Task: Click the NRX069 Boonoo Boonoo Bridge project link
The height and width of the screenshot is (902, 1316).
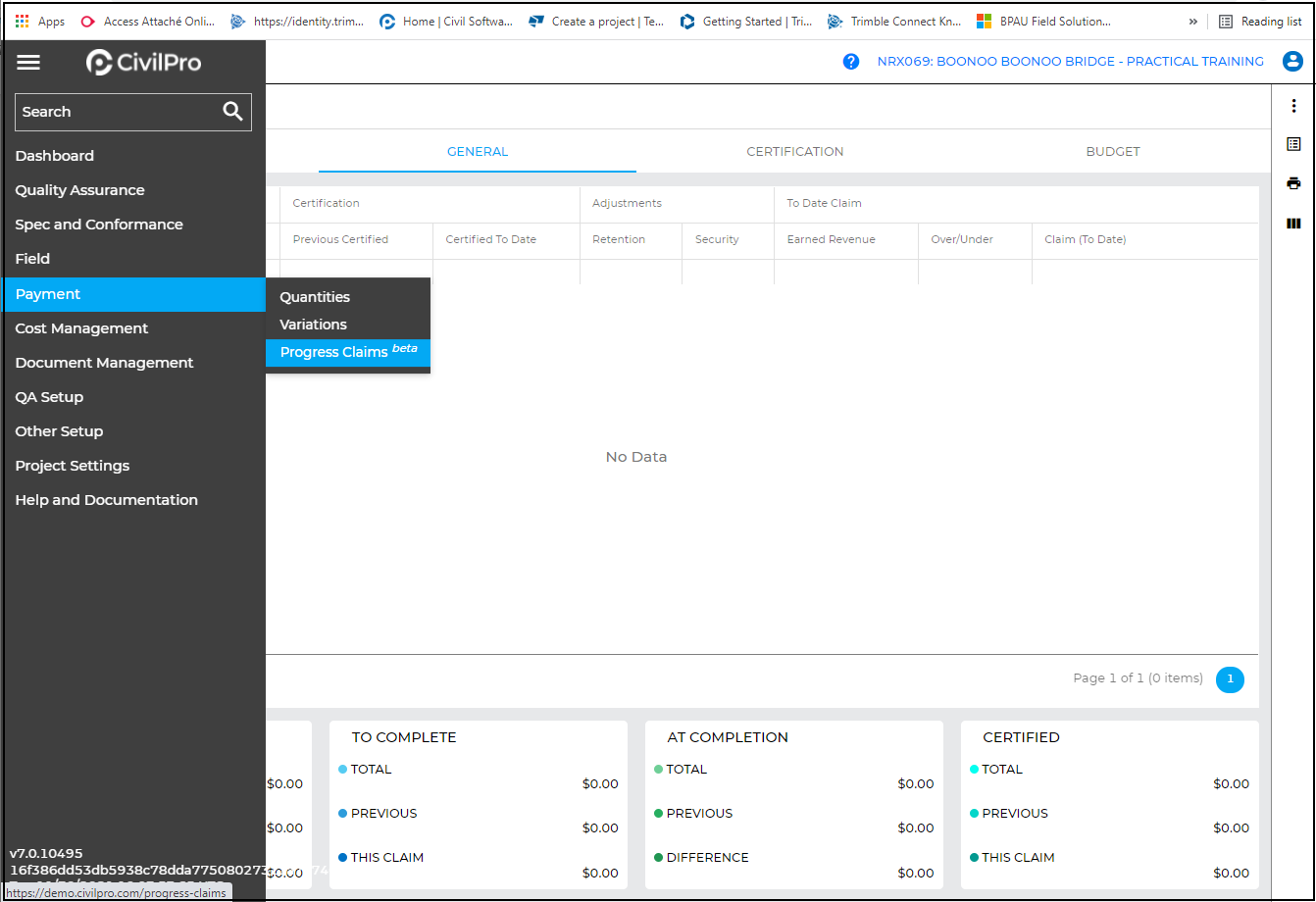Action: point(1070,61)
